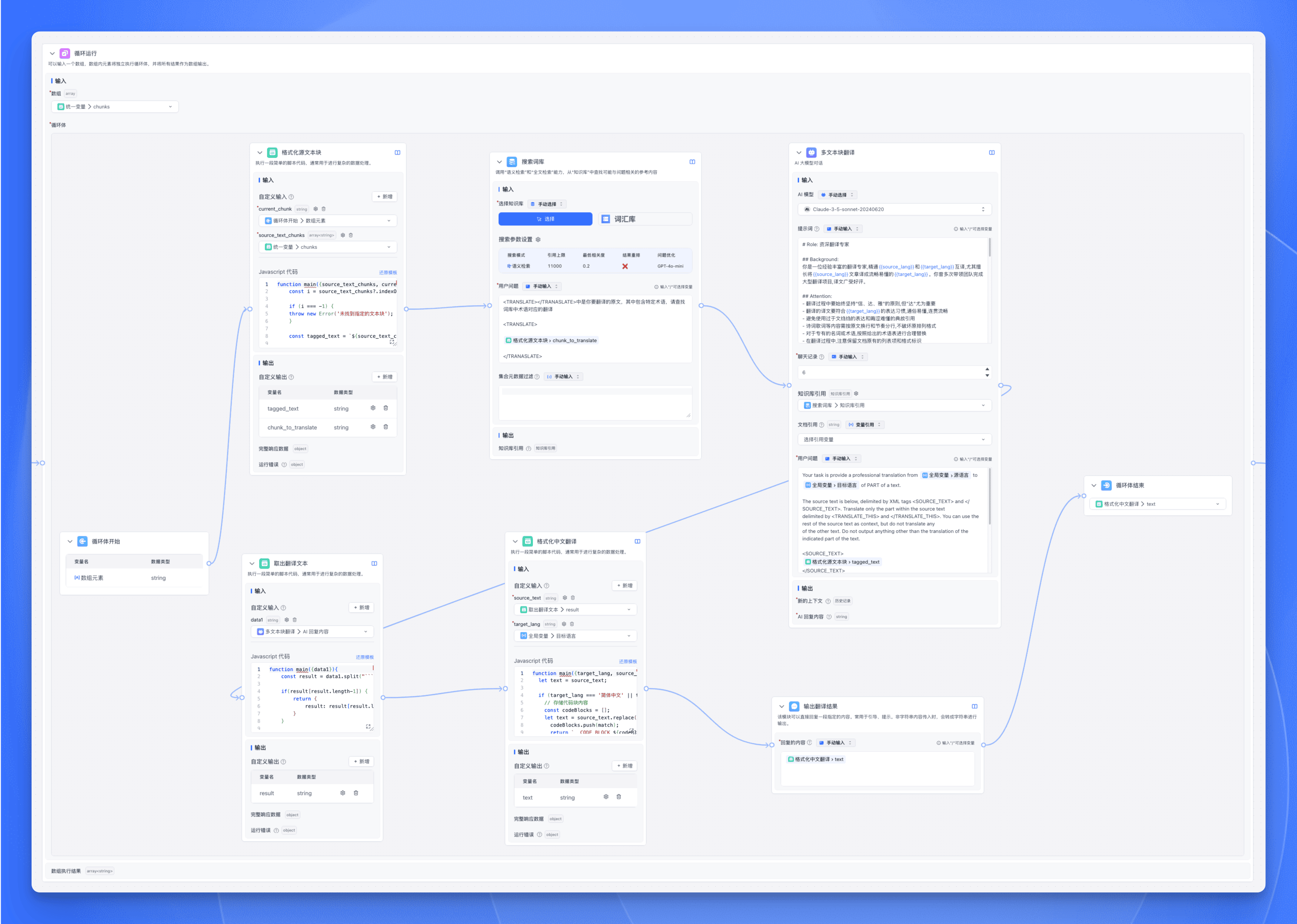Screen dimensions: 1297x924
Task: Open 搜索参数设置 gear settings
Action: [538, 239]
